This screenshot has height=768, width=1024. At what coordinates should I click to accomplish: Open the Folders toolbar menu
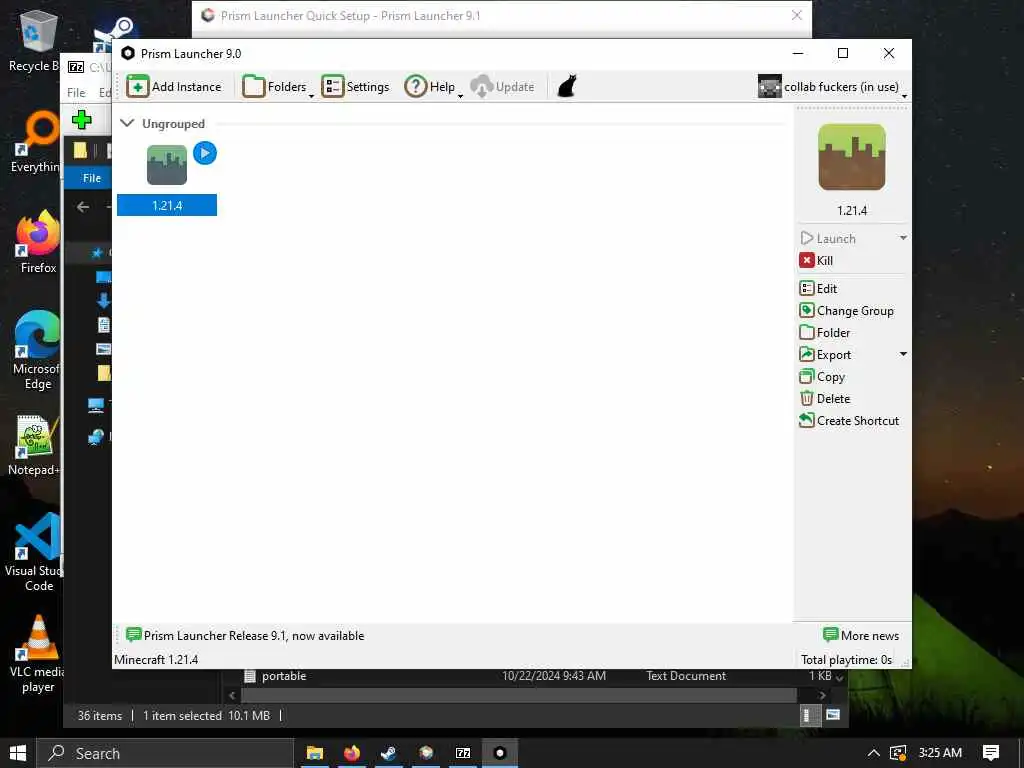(x=278, y=86)
